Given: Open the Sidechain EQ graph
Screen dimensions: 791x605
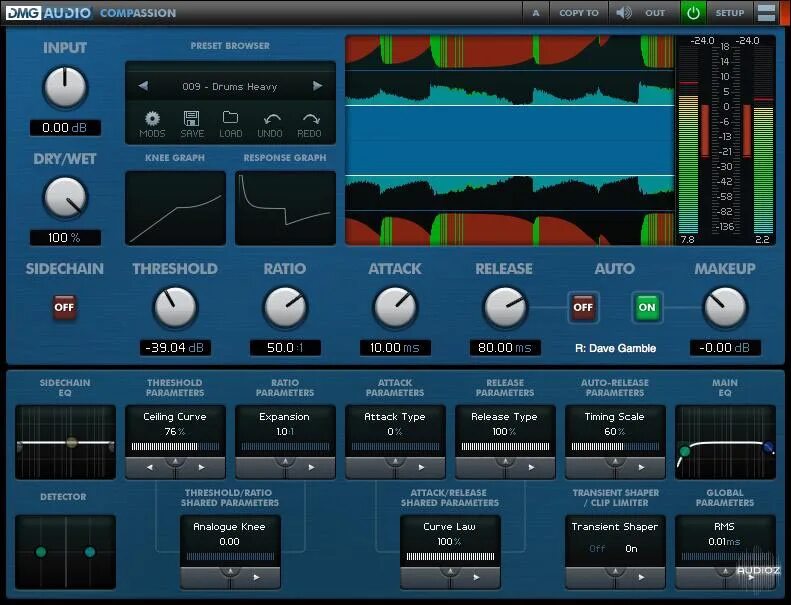Looking at the screenshot, I should [65, 442].
